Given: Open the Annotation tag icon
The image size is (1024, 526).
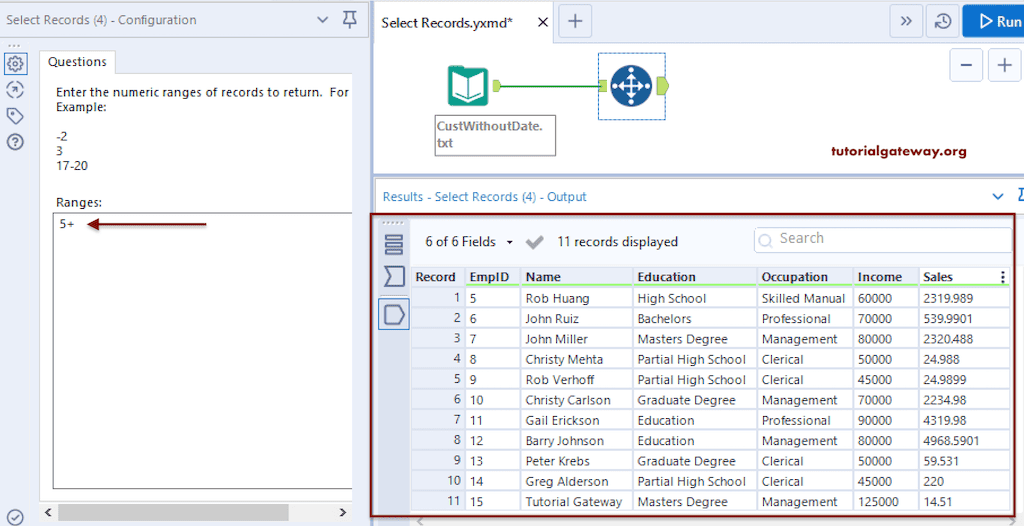Looking at the screenshot, I should tap(15, 116).
